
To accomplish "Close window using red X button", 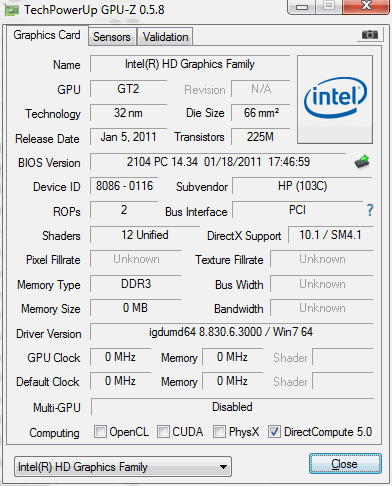I will coord(367,6).
